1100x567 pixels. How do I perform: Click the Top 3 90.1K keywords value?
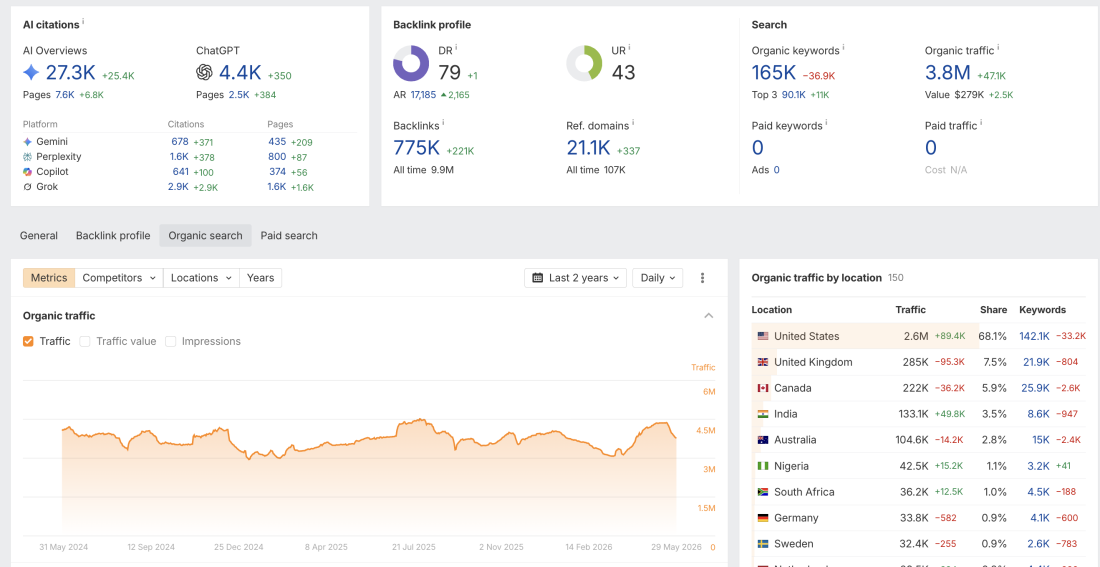point(793,95)
